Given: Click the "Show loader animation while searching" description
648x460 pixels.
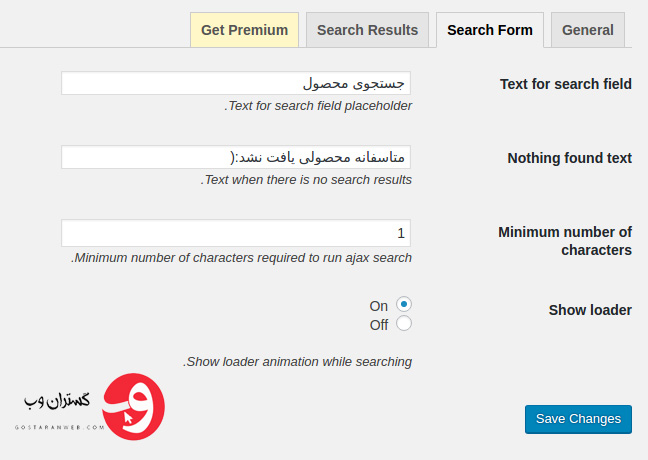Looking at the screenshot, I should [x=298, y=362].
